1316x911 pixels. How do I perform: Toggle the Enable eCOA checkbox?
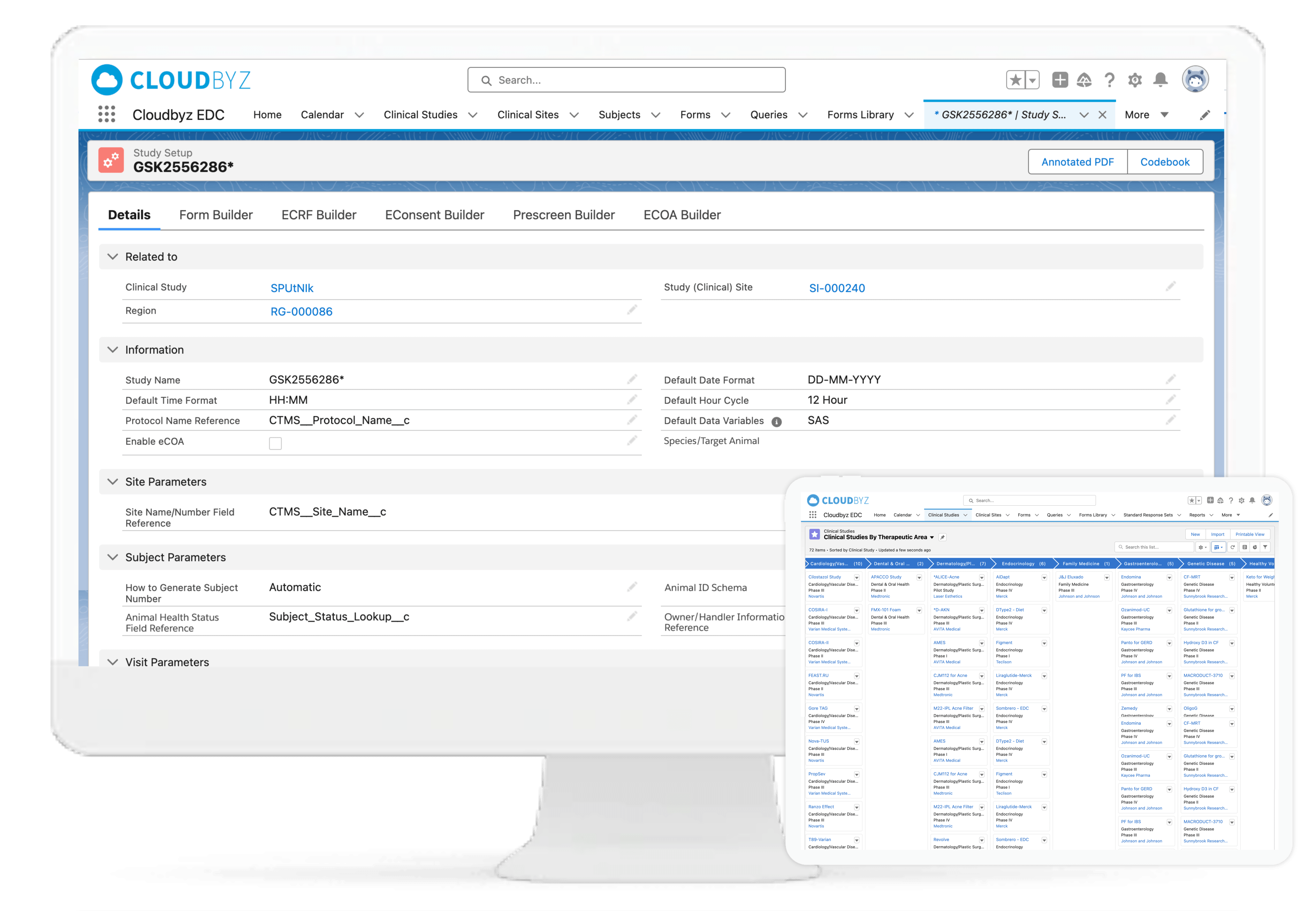coord(275,443)
